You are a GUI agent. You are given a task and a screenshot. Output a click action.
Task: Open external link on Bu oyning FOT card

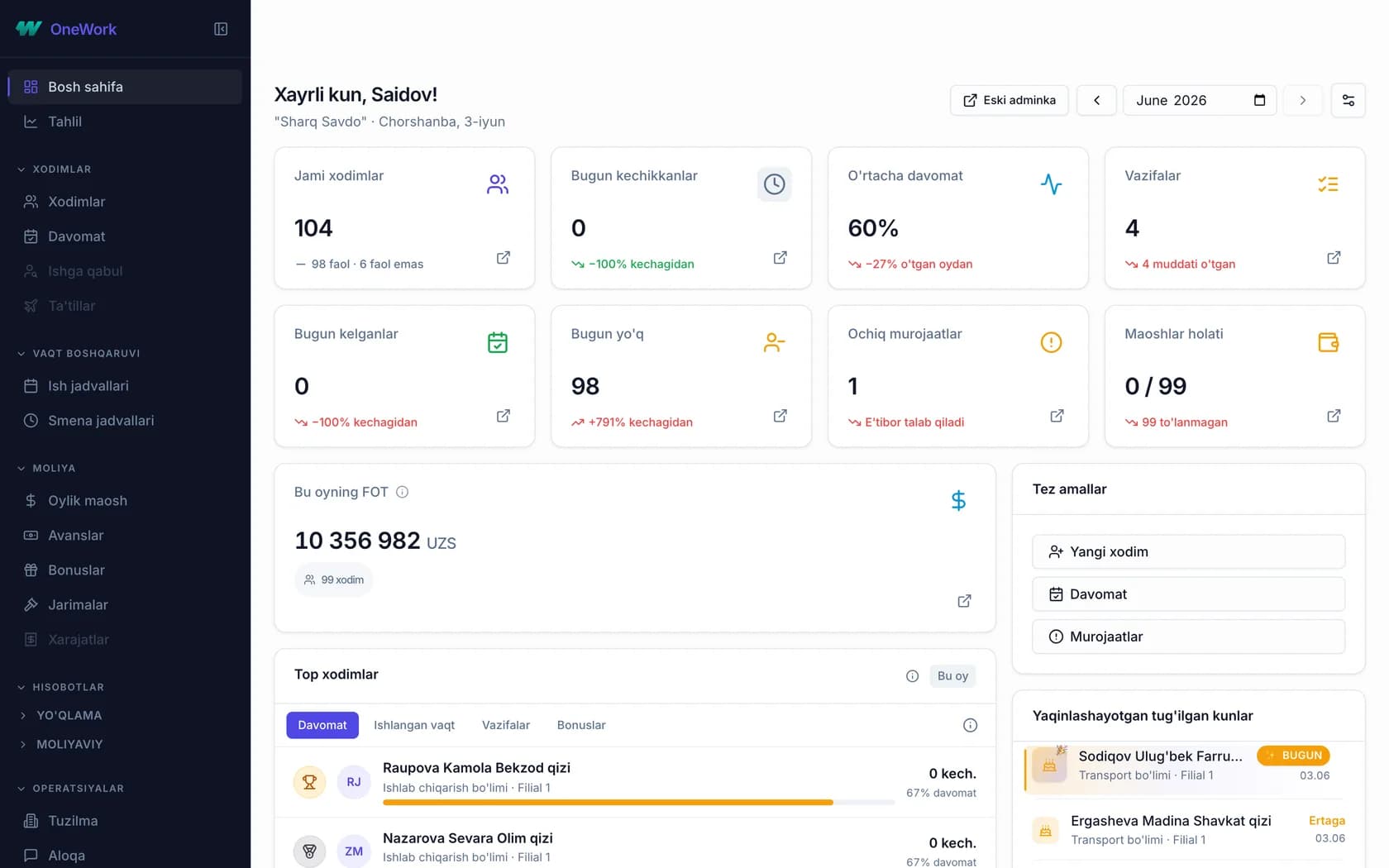pyautogui.click(x=964, y=601)
